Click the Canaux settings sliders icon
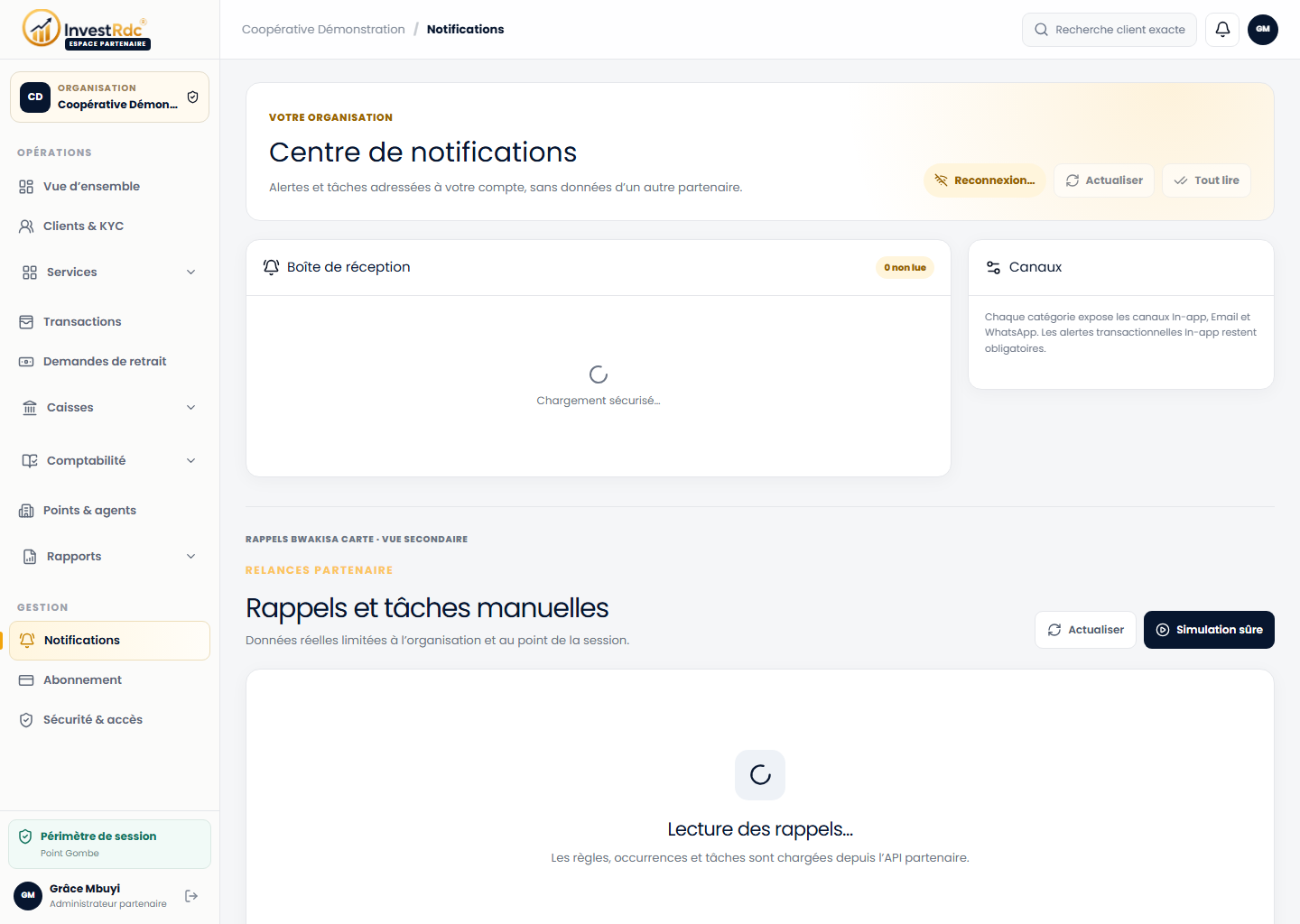 pyautogui.click(x=993, y=268)
